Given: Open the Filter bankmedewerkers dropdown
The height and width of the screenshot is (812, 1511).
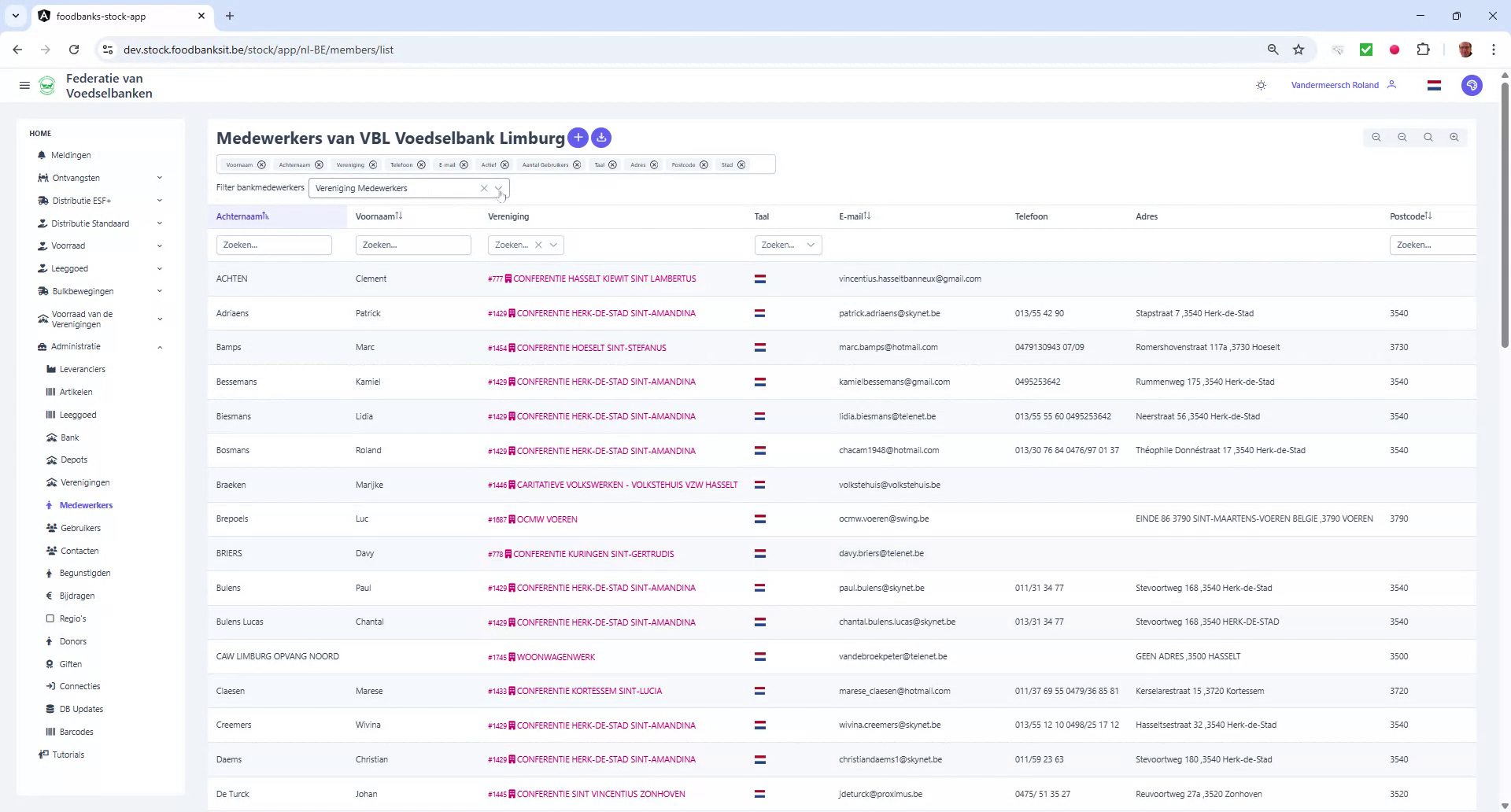Looking at the screenshot, I should pyautogui.click(x=498, y=188).
